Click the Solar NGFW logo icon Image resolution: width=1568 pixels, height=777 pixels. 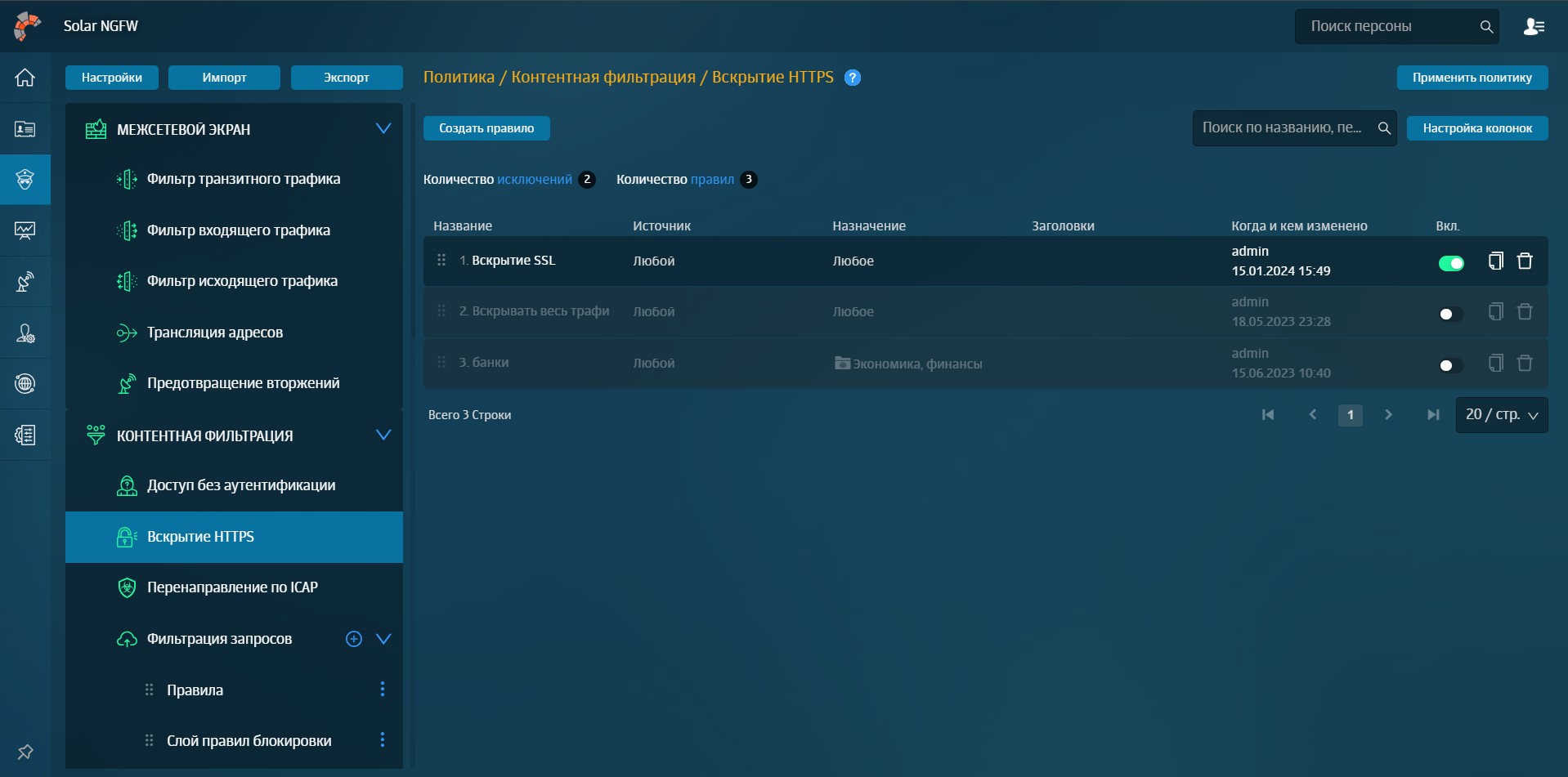[x=27, y=25]
